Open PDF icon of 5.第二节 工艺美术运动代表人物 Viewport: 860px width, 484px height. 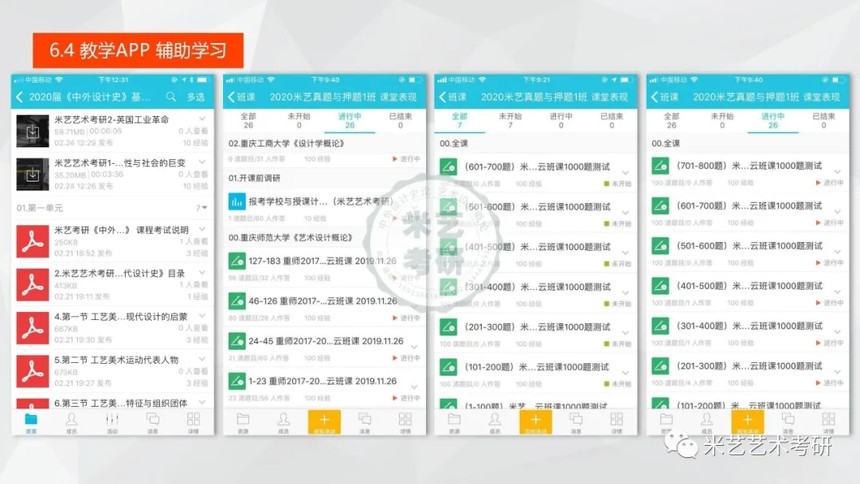(32, 372)
